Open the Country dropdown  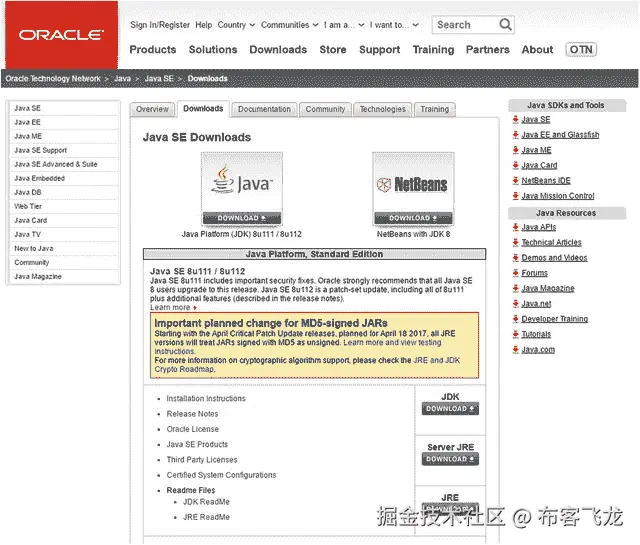coord(236,25)
